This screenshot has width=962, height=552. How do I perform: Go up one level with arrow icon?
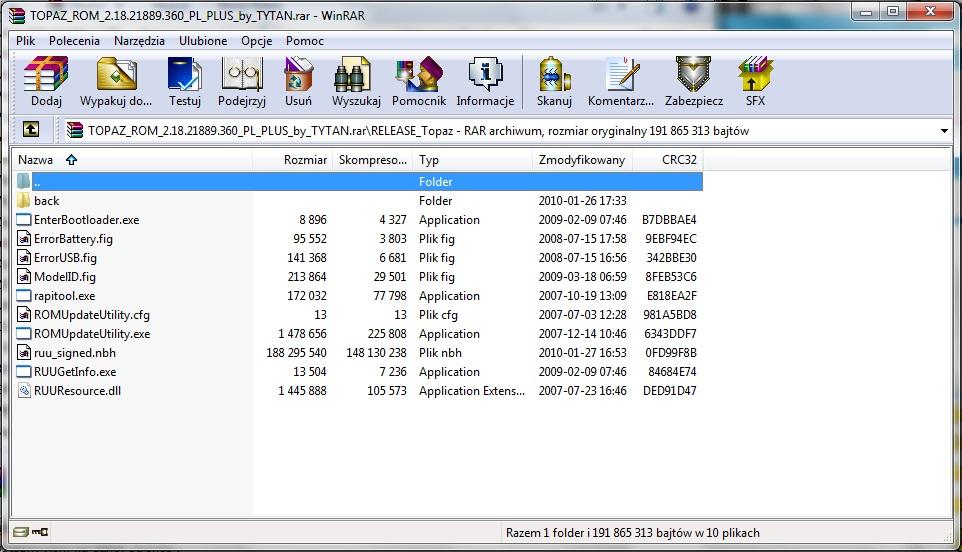(31, 129)
